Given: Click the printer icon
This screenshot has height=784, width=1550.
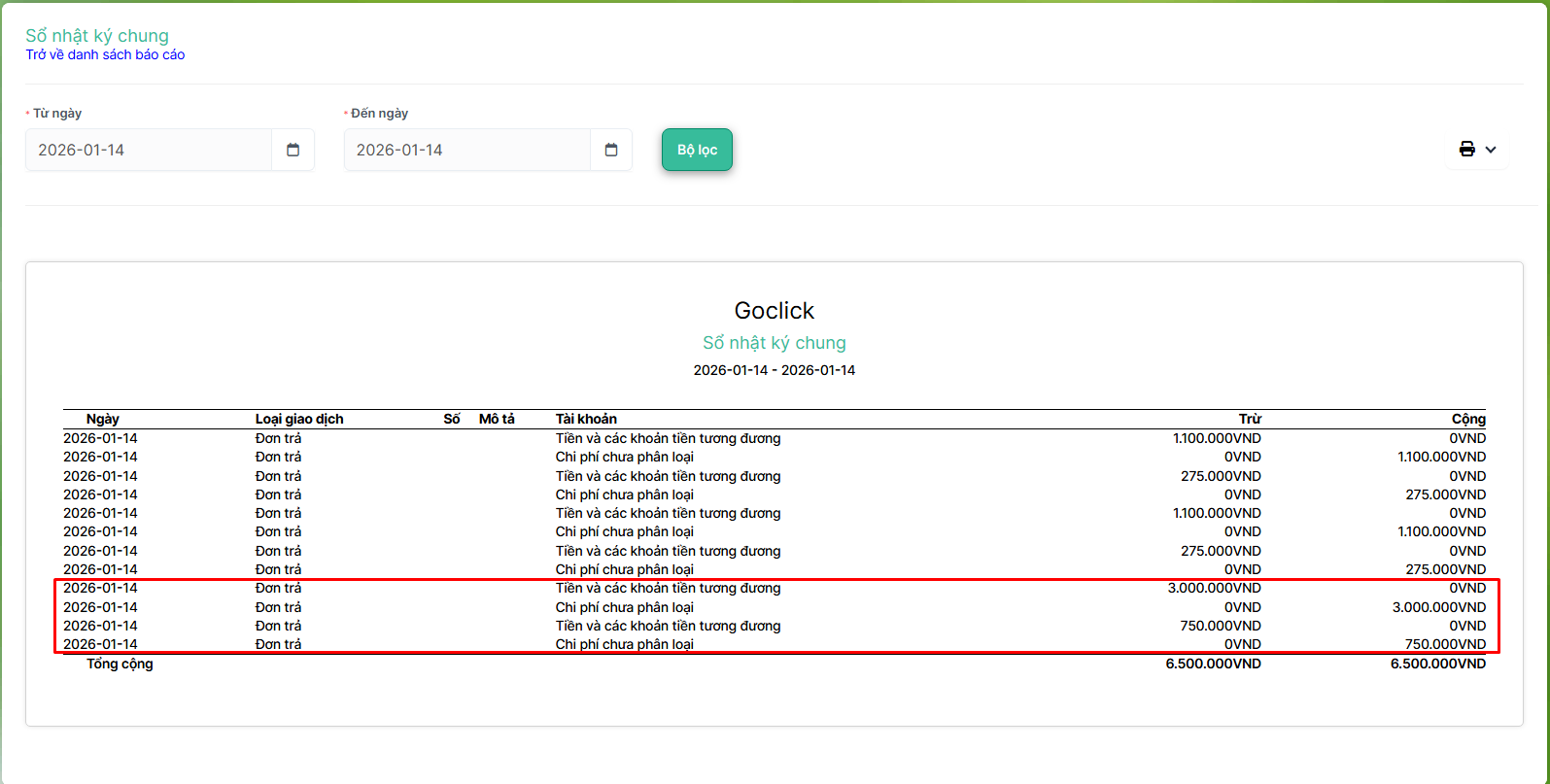Looking at the screenshot, I should tap(1466, 150).
